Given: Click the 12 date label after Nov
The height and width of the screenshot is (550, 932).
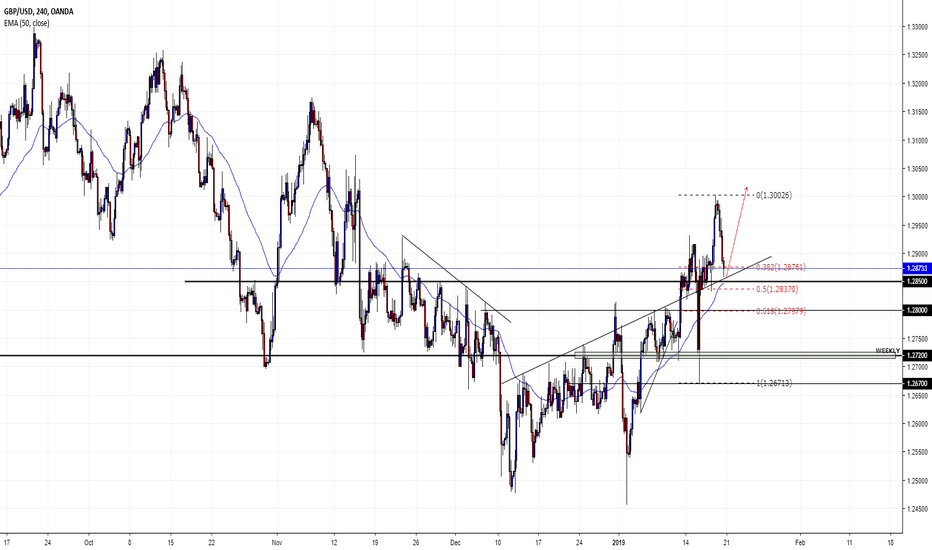Looking at the screenshot, I should pos(334,542).
